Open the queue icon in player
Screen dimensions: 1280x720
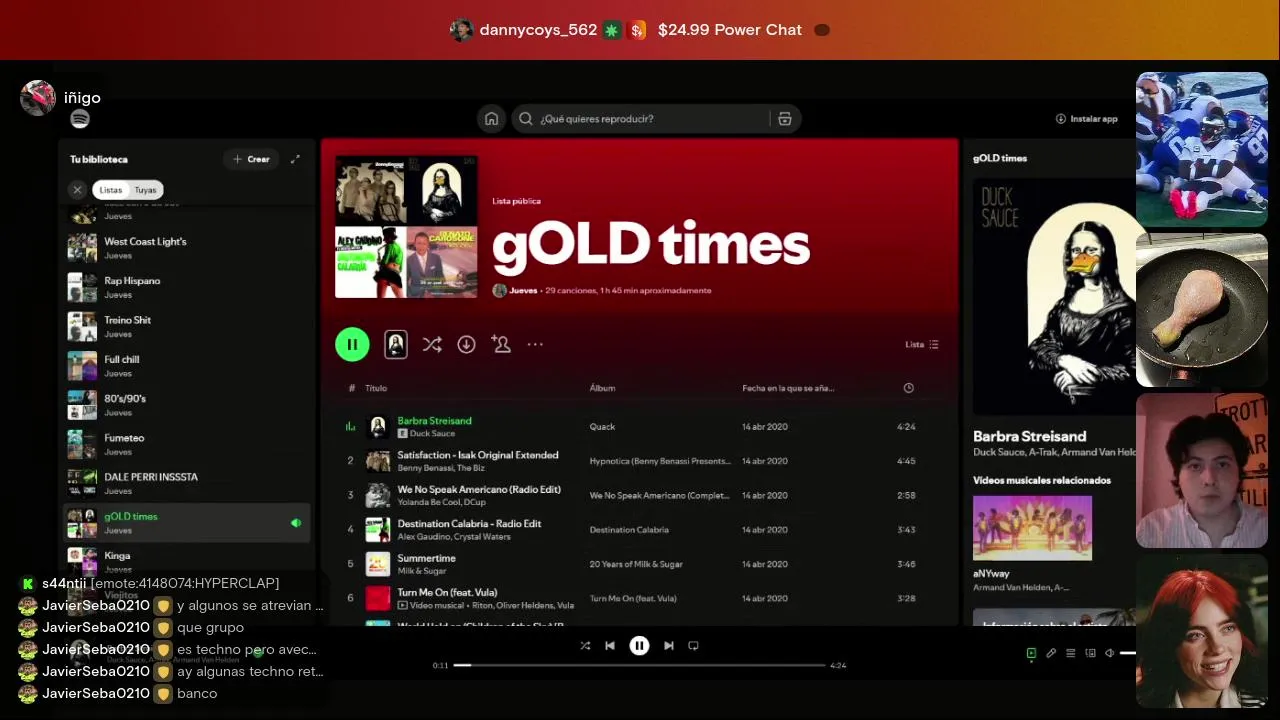[1070, 653]
